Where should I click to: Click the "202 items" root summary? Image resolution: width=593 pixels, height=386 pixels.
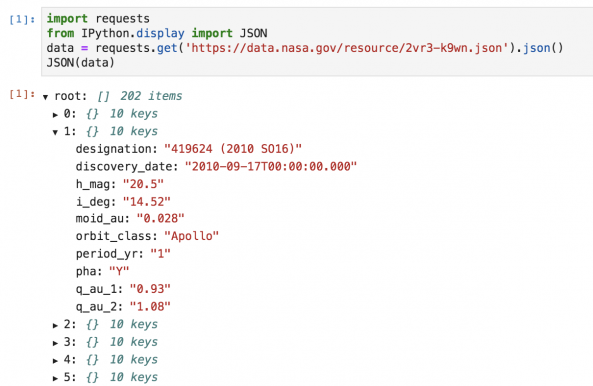[x=151, y=96]
